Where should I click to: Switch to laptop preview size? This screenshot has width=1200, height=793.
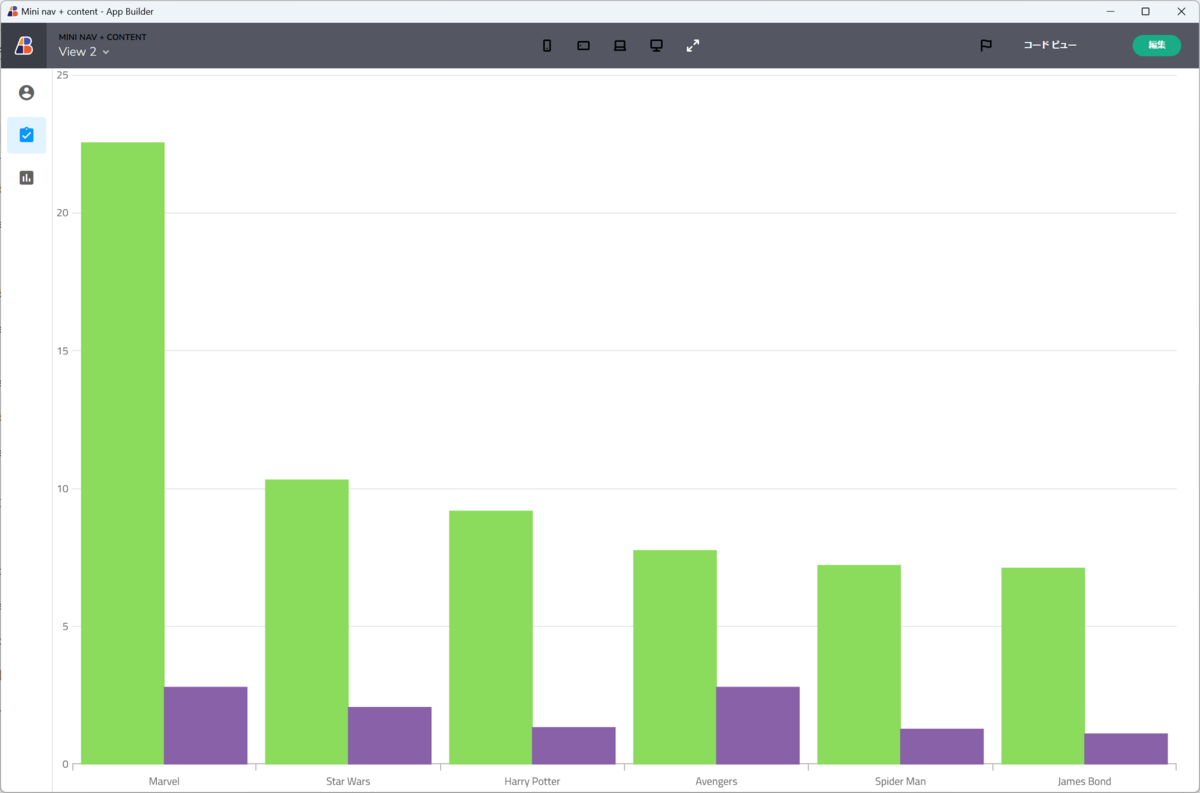620,46
